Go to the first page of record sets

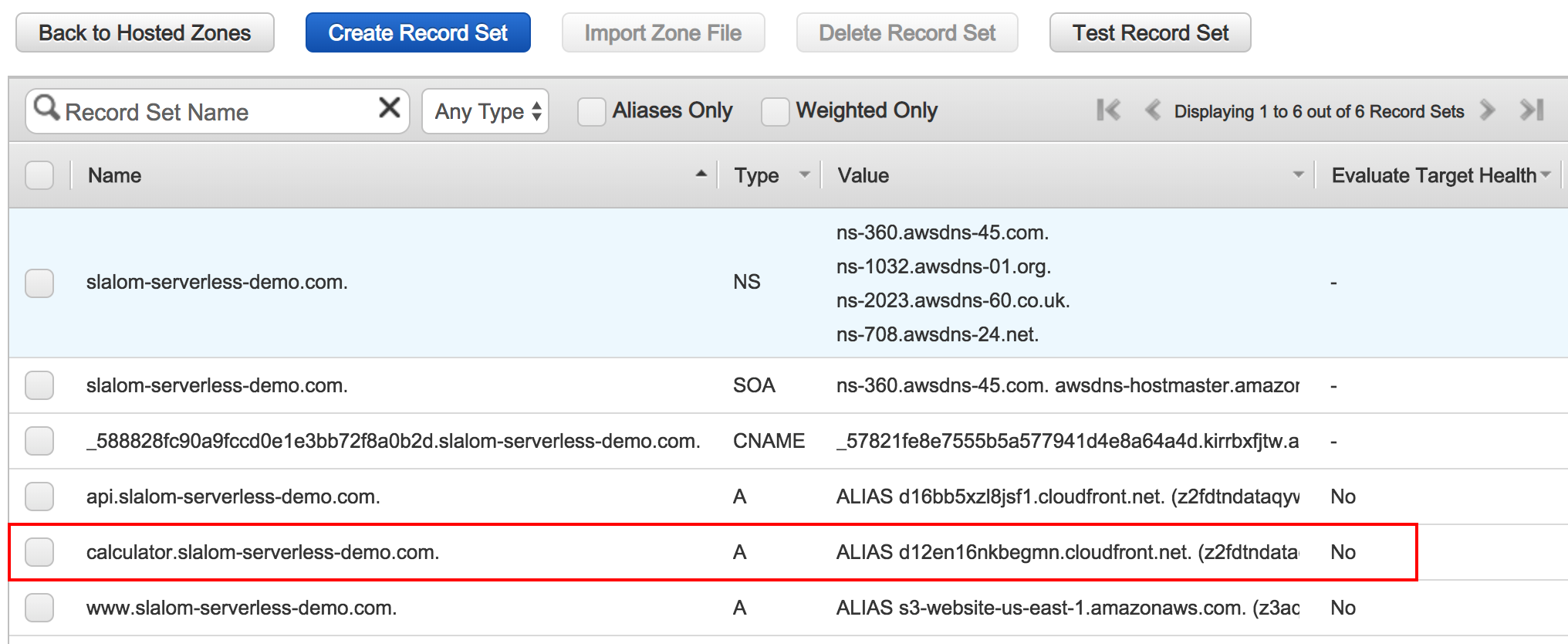(1108, 110)
